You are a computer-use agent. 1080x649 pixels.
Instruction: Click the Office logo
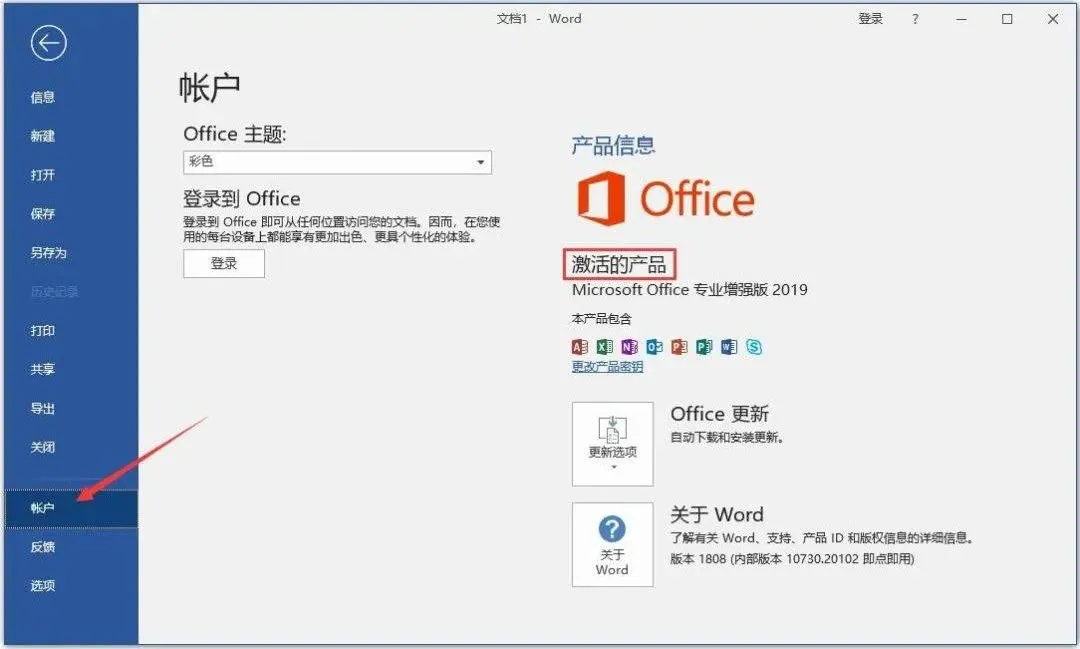point(665,198)
